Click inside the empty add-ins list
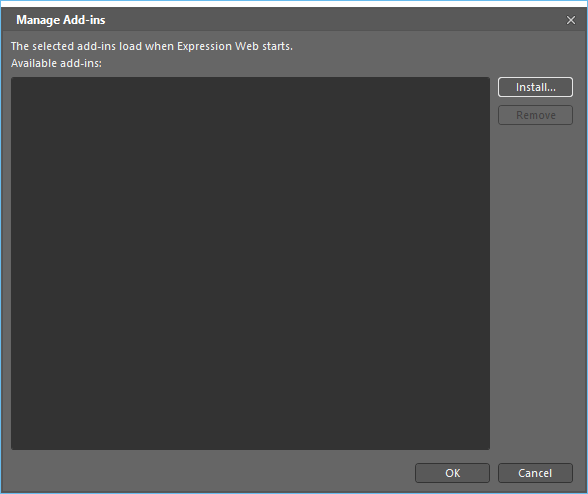The image size is (588, 494). click(x=250, y=263)
